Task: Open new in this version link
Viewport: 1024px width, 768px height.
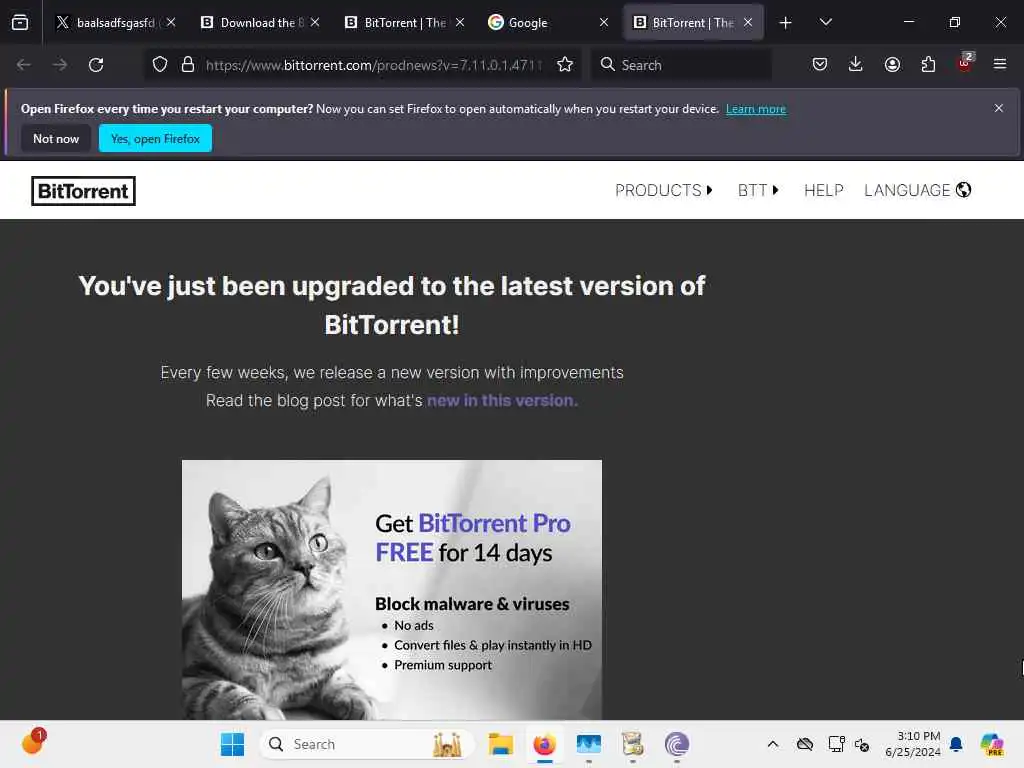Action: point(502,400)
